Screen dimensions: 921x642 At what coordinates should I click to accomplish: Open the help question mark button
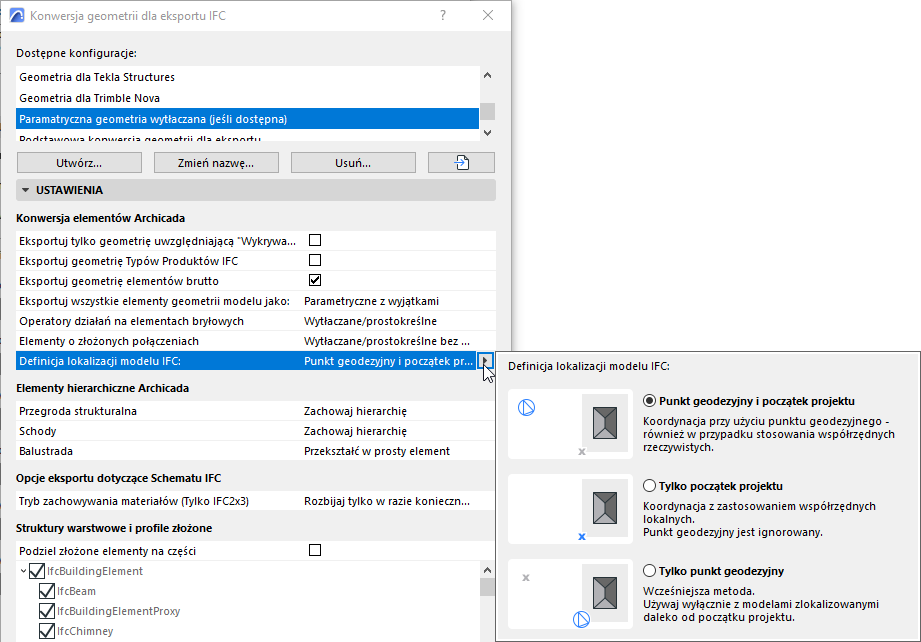coord(443,15)
